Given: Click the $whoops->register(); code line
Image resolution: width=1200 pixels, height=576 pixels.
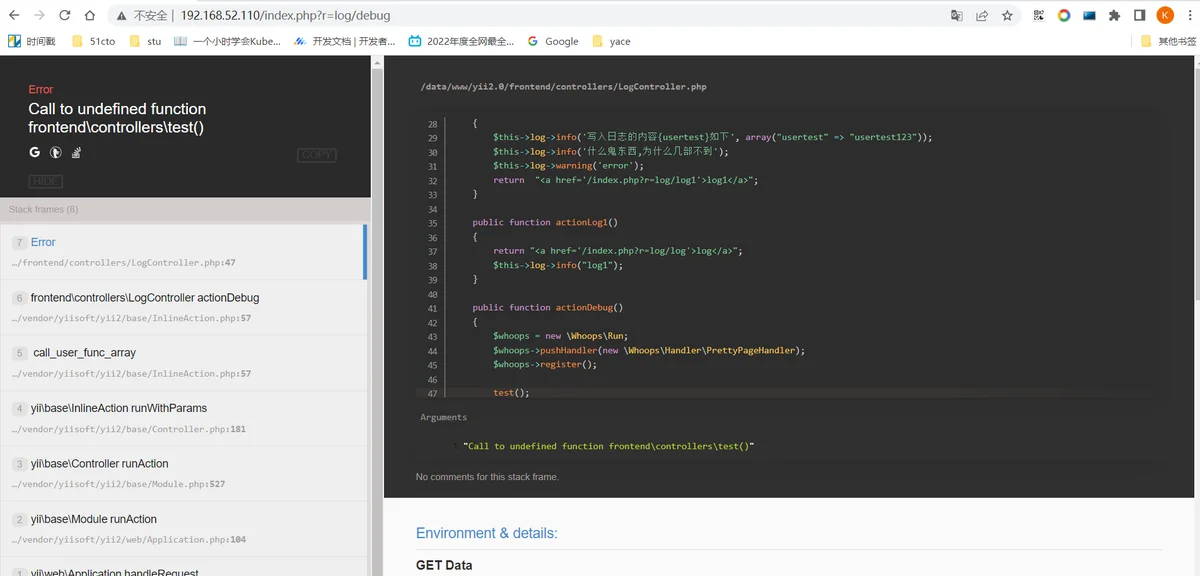Looking at the screenshot, I should [x=545, y=365].
